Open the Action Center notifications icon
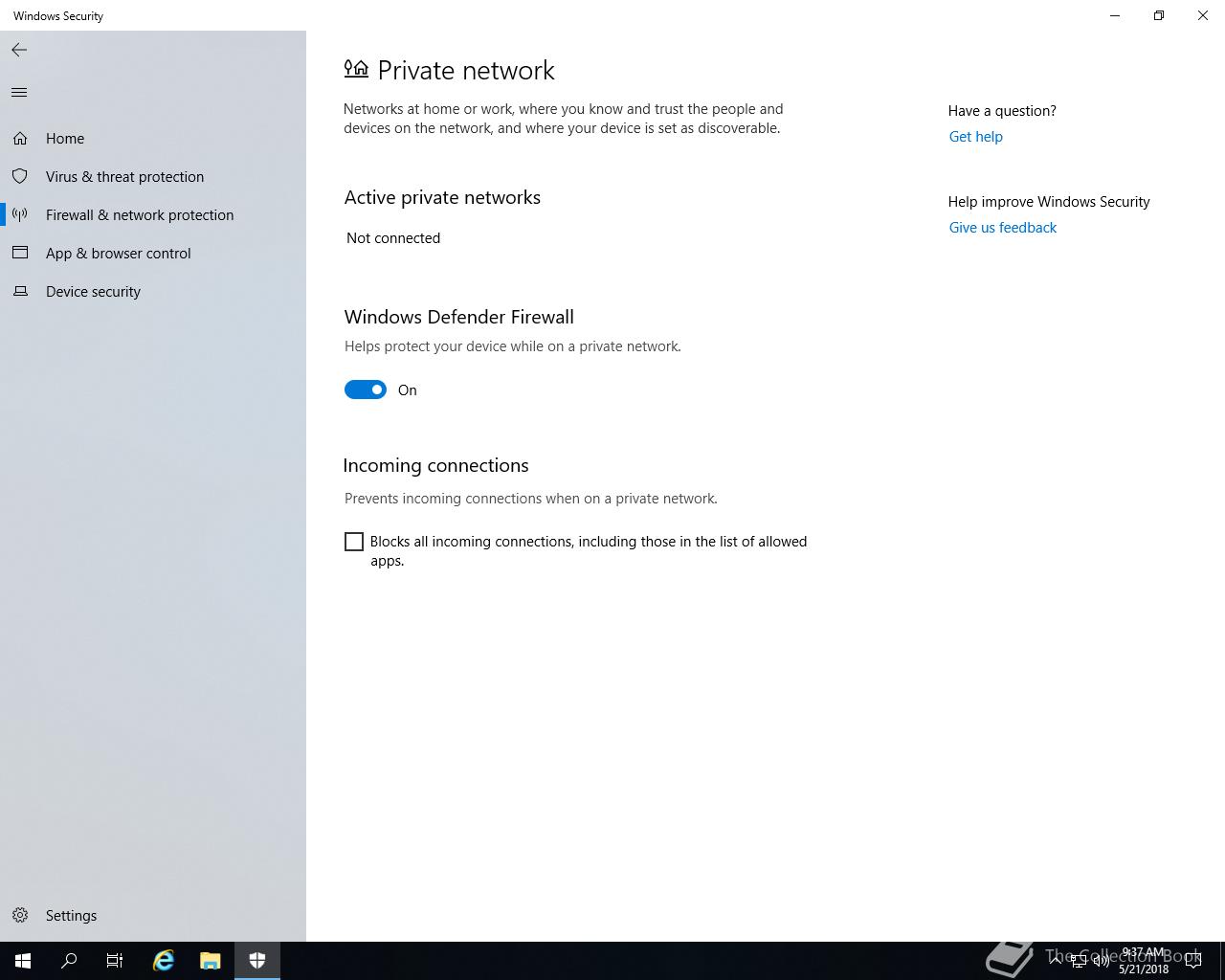 [x=1193, y=961]
